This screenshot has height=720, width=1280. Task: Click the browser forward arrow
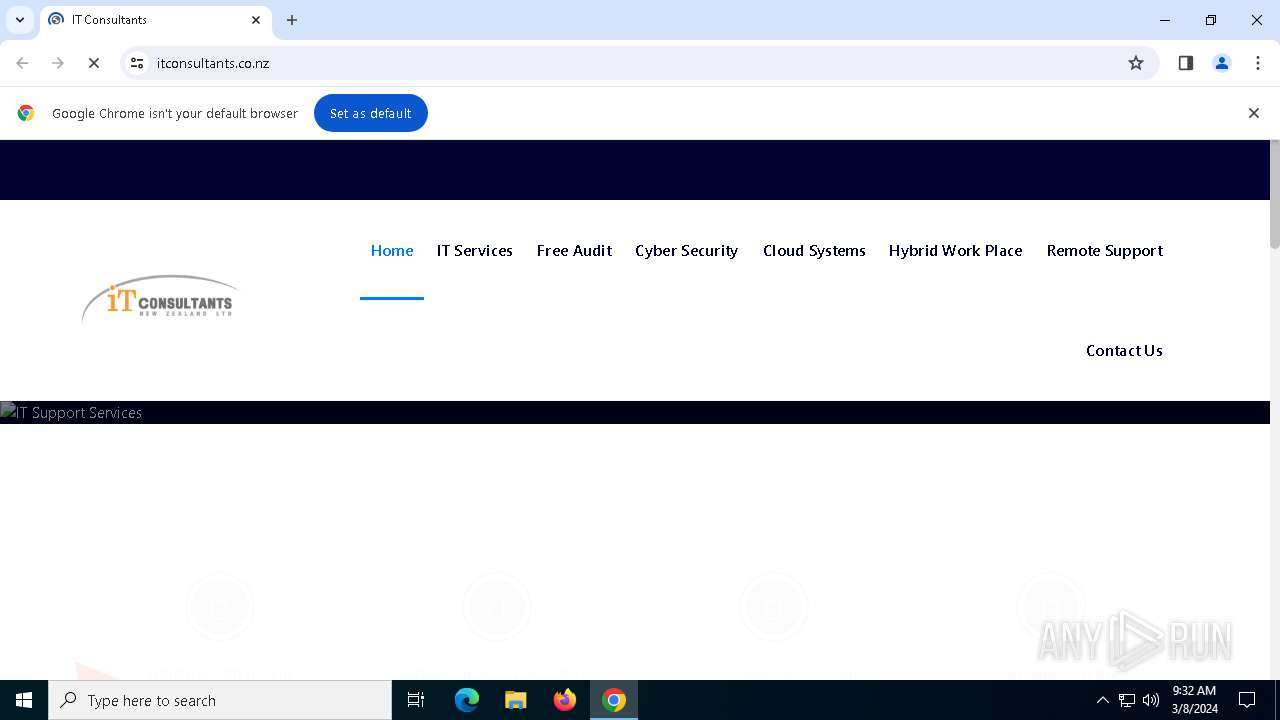pyautogui.click(x=58, y=63)
